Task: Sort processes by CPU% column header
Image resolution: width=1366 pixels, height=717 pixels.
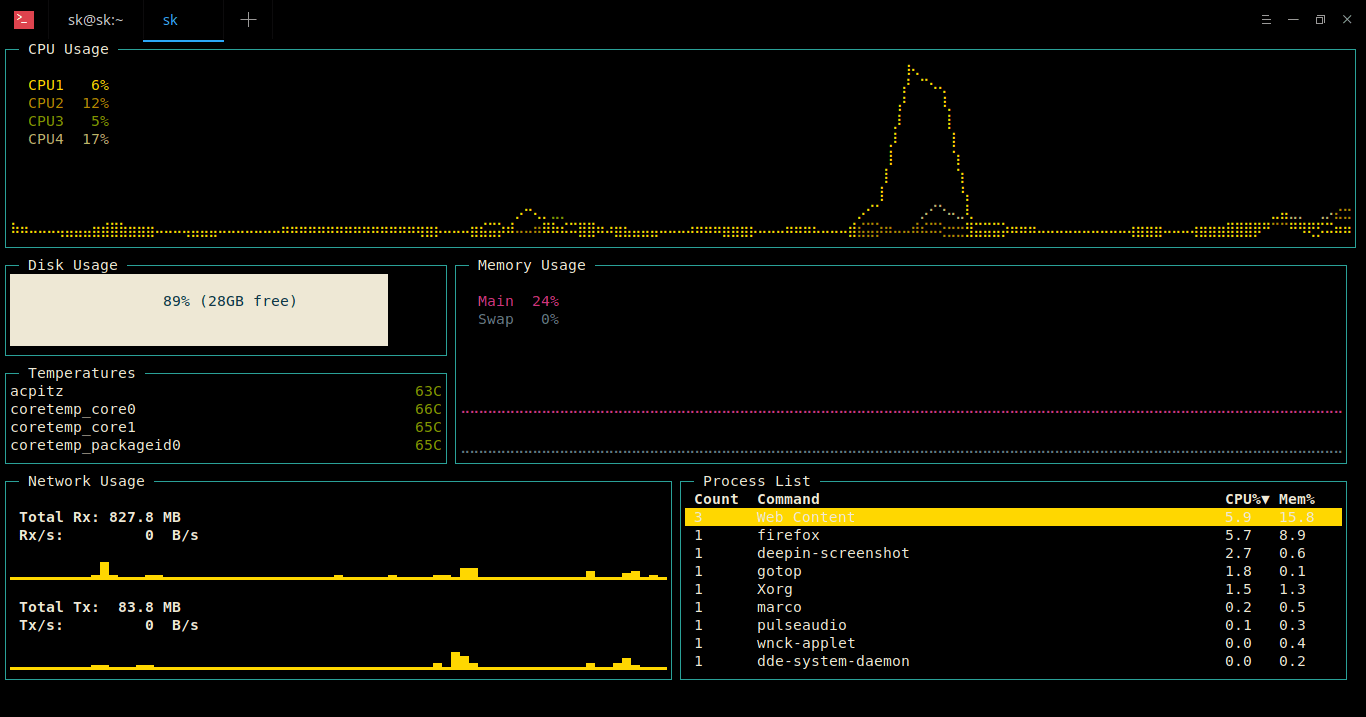Action: (x=1246, y=499)
